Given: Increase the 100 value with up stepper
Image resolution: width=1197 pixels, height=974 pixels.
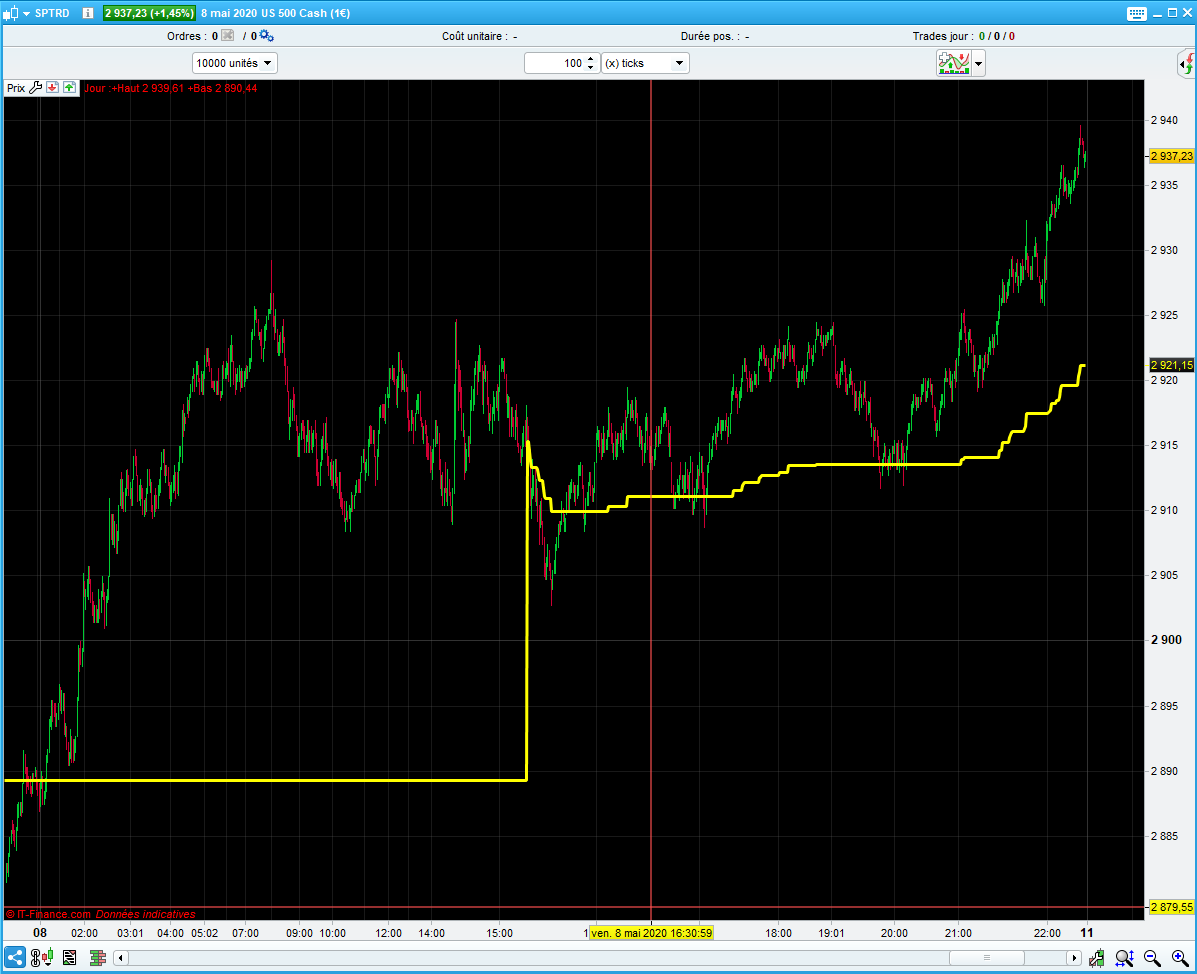Looking at the screenshot, I should pos(591,59).
